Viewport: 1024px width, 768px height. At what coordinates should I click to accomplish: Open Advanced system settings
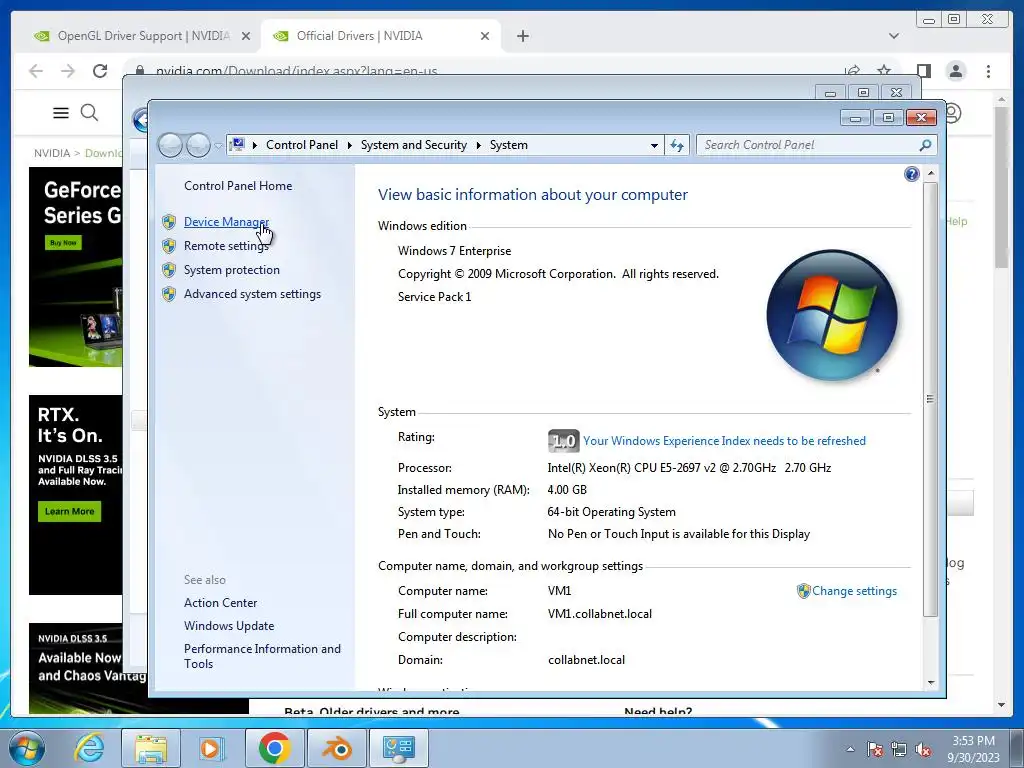tap(252, 294)
